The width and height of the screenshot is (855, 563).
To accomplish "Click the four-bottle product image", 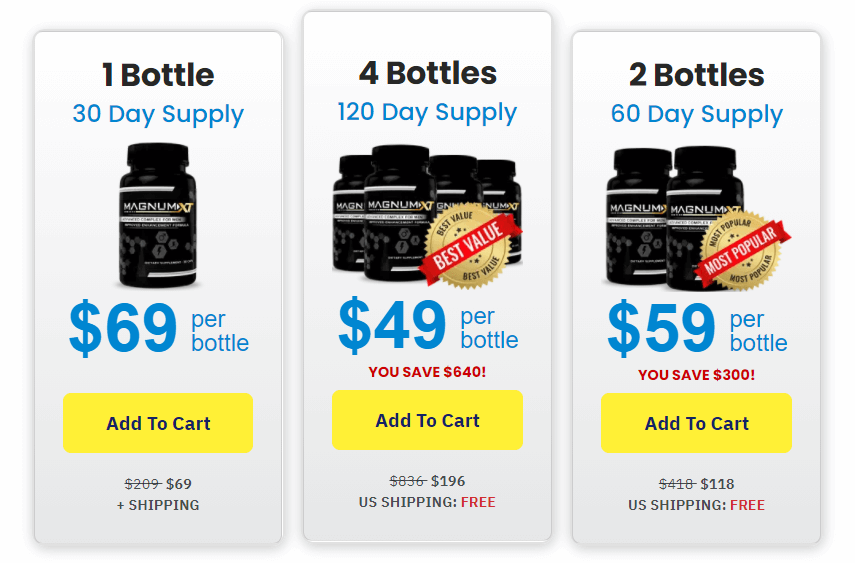I will click(x=427, y=215).
